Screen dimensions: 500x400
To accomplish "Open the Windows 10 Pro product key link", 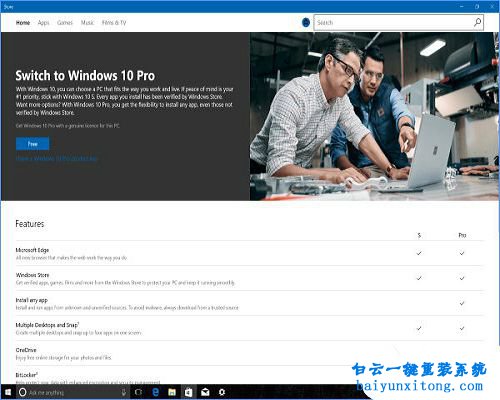I will click(56, 158).
